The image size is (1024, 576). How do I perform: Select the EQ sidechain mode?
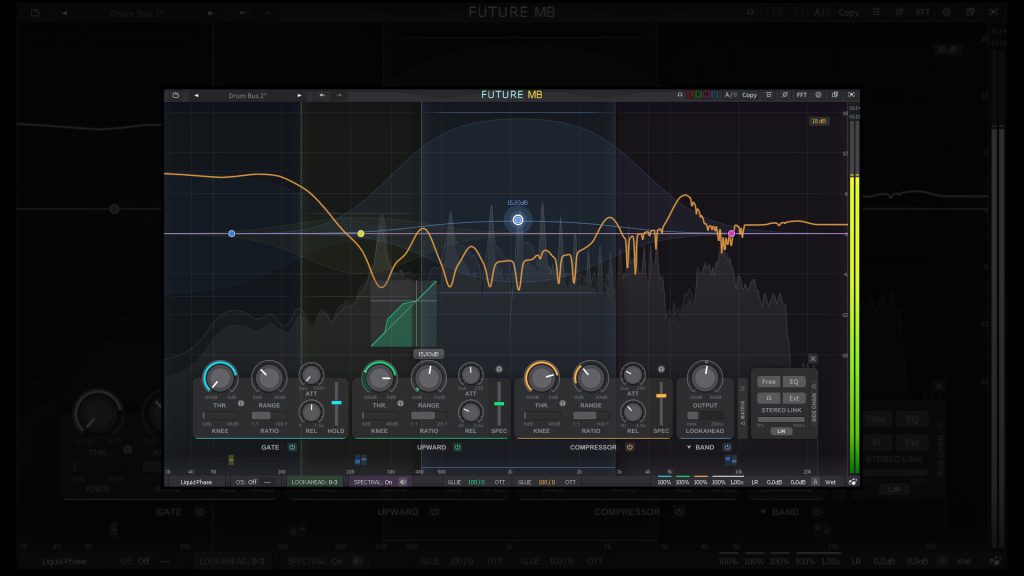795,381
